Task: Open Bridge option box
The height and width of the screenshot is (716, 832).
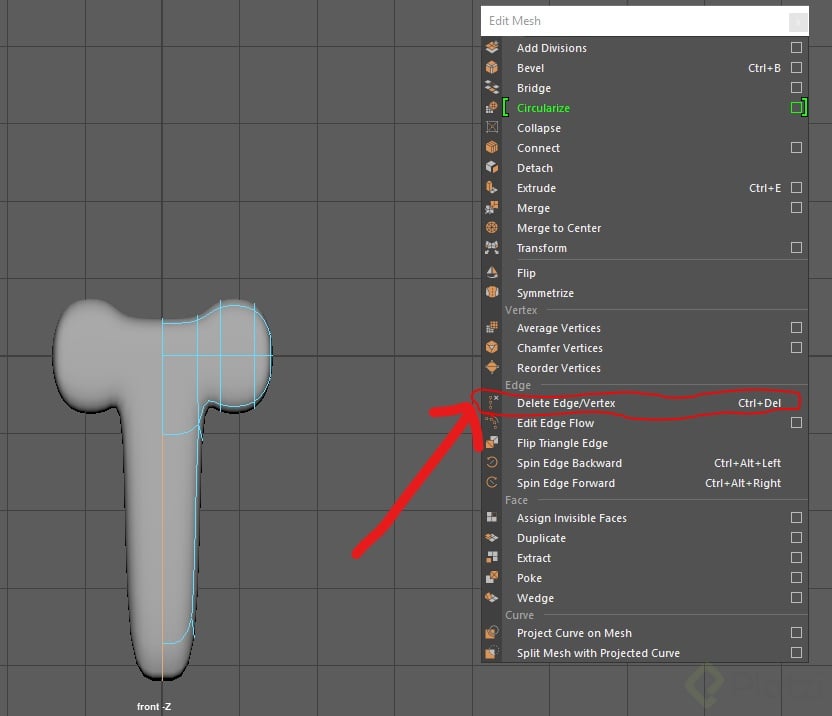Action: click(796, 87)
